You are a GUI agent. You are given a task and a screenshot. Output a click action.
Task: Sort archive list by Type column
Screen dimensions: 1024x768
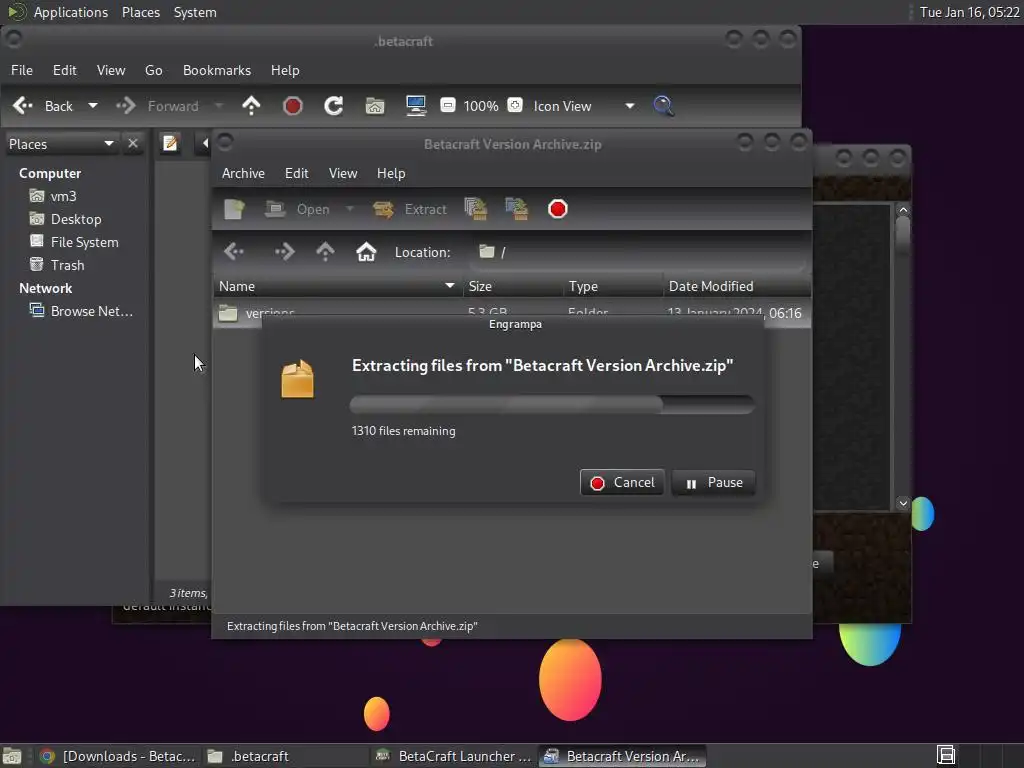[613, 286]
